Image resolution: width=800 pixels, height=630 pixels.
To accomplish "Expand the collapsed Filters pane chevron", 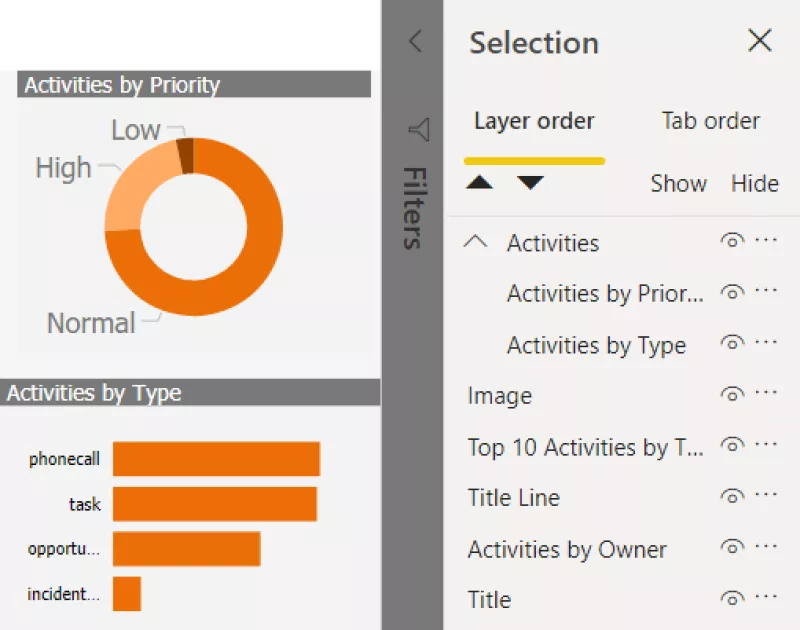I will [416, 41].
